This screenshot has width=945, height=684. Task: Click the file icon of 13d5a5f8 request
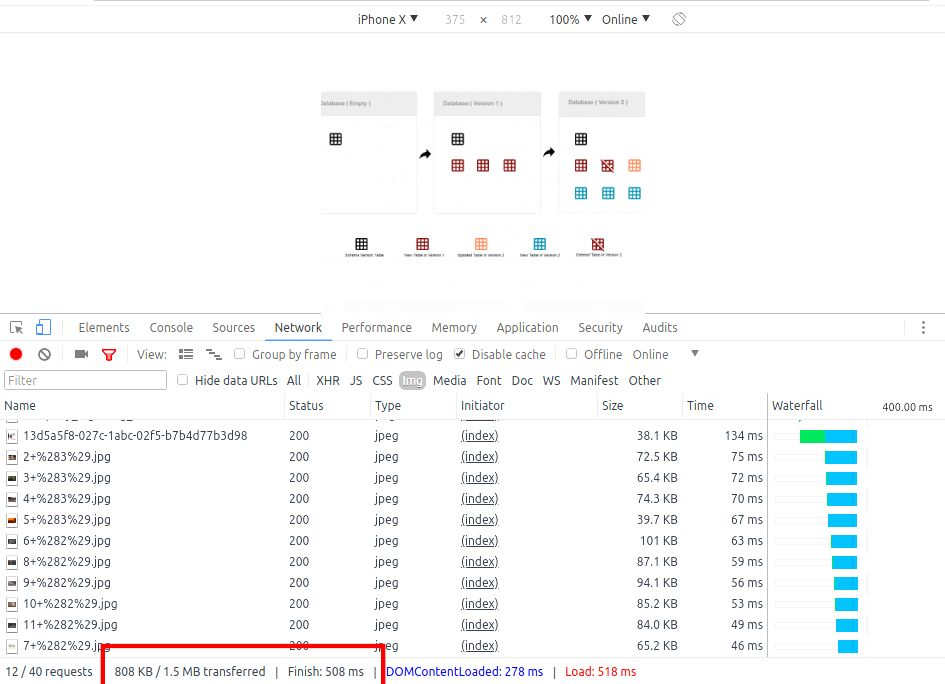tap(12, 436)
